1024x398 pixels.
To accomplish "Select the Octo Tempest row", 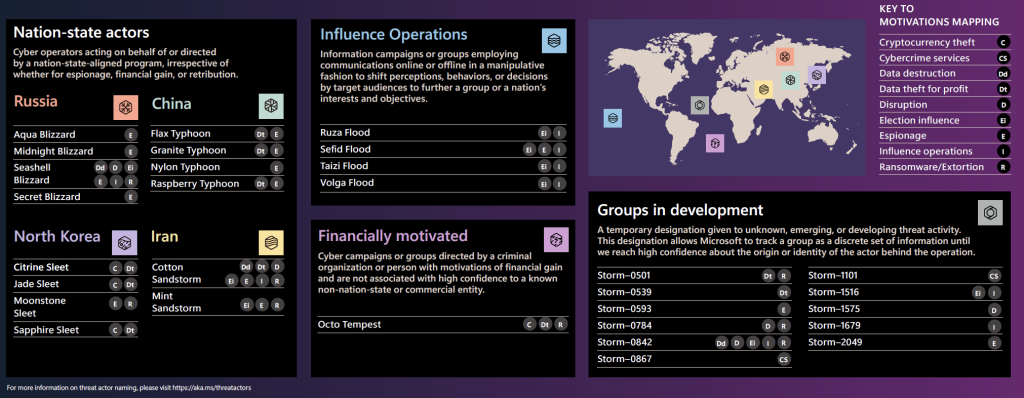I will tap(443, 324).
